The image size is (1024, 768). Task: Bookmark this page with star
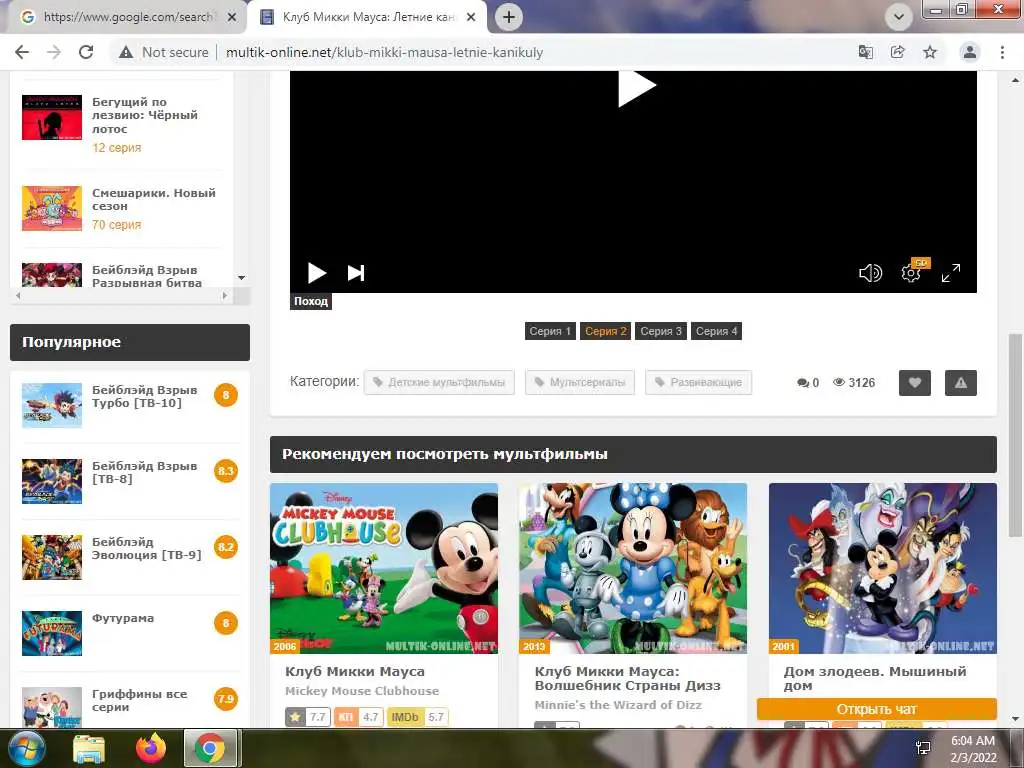tap(930, 52)
